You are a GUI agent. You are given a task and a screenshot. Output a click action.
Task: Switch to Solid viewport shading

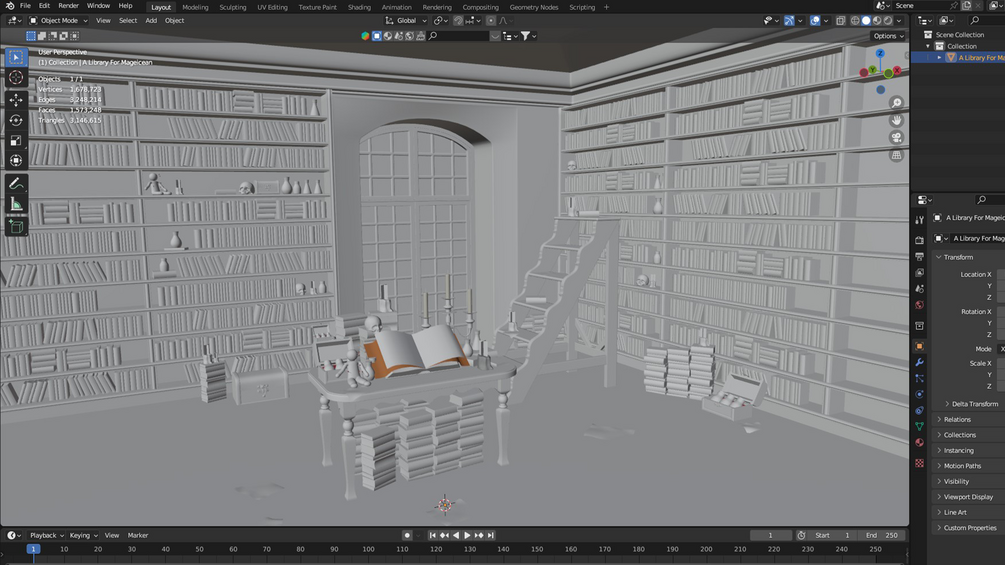[866, 20]
